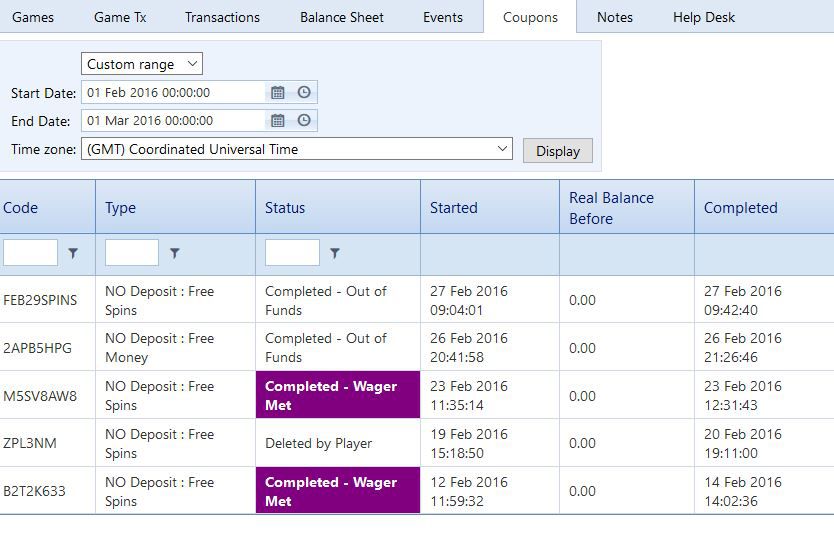The width and height of the screenshot is (834, 554).
Task: Click started time 12 Feb 2016 11:59:32
Action: (x=469, y=491)
